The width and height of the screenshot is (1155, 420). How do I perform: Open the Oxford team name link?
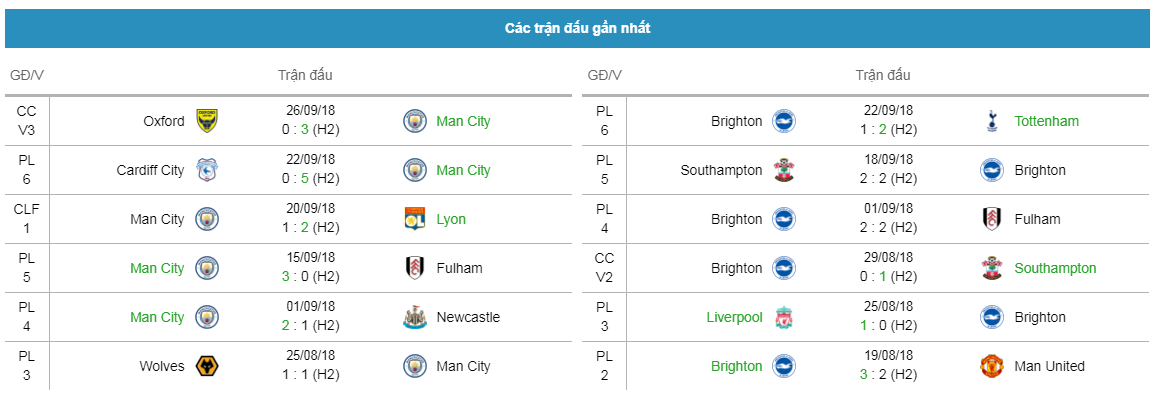coord(164,121)
